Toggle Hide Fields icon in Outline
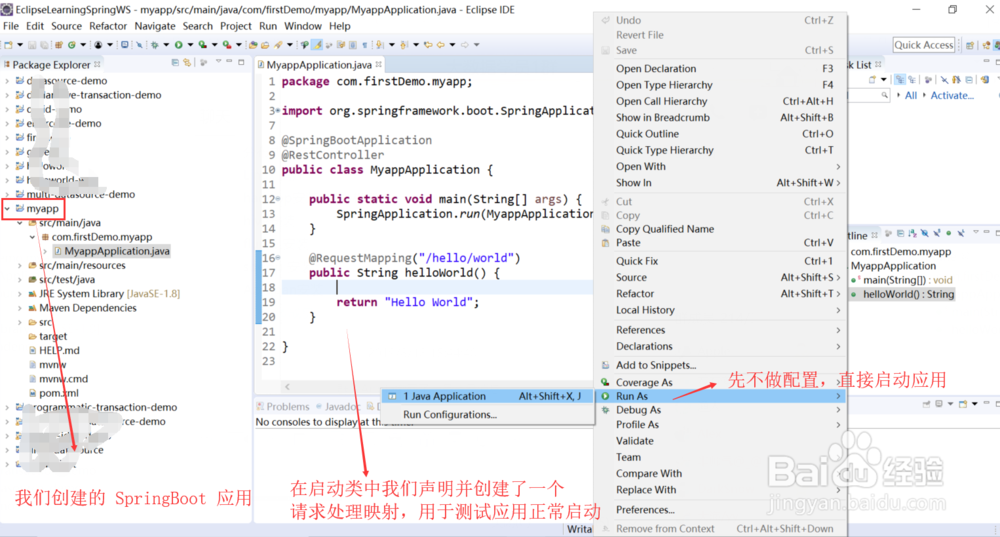Screen dimensions: 1000x537 pyautogui.click(x=925, y=234)
